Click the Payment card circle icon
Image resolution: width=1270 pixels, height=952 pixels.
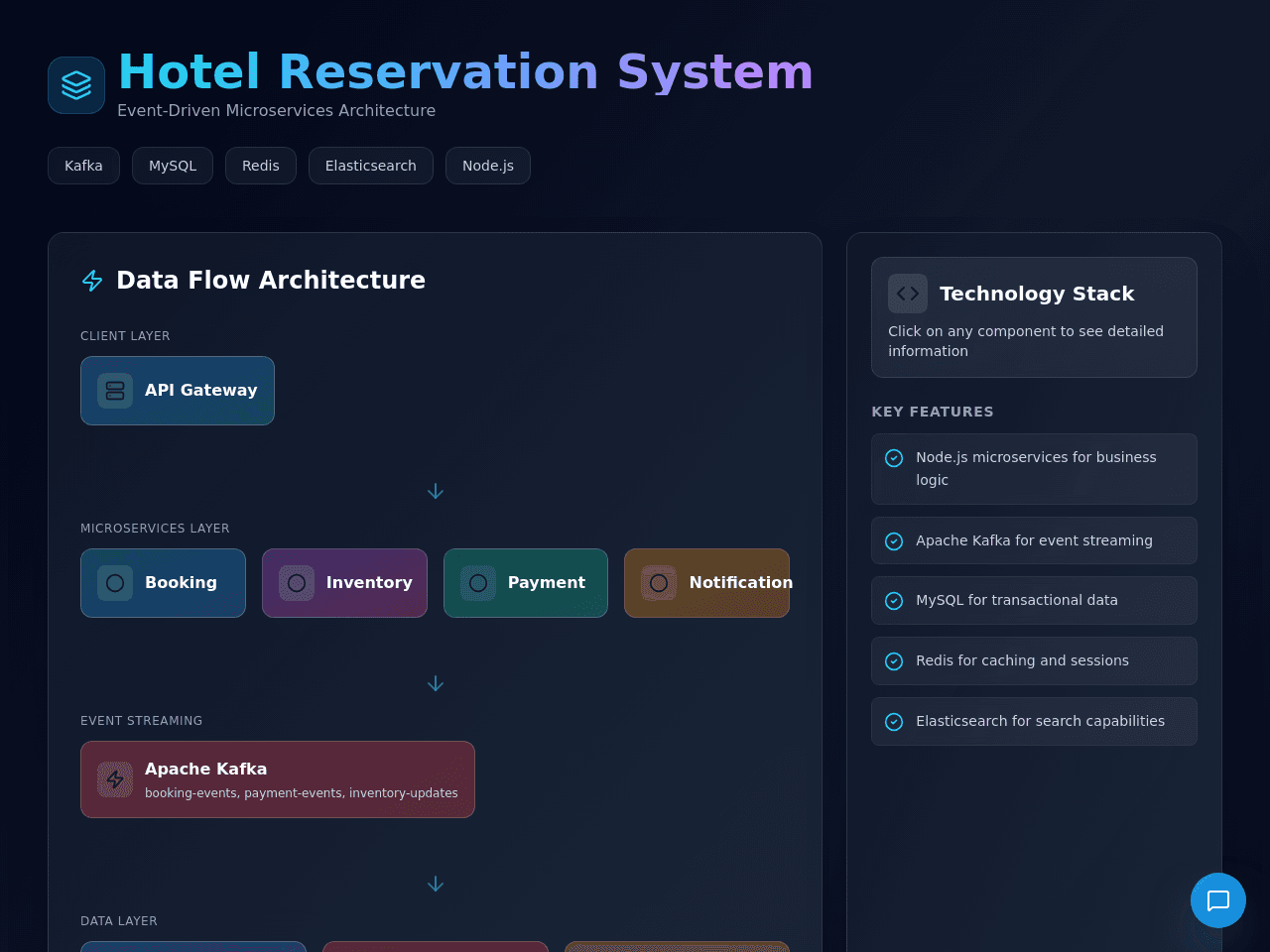pyautogui.click(x=478, y=583)
